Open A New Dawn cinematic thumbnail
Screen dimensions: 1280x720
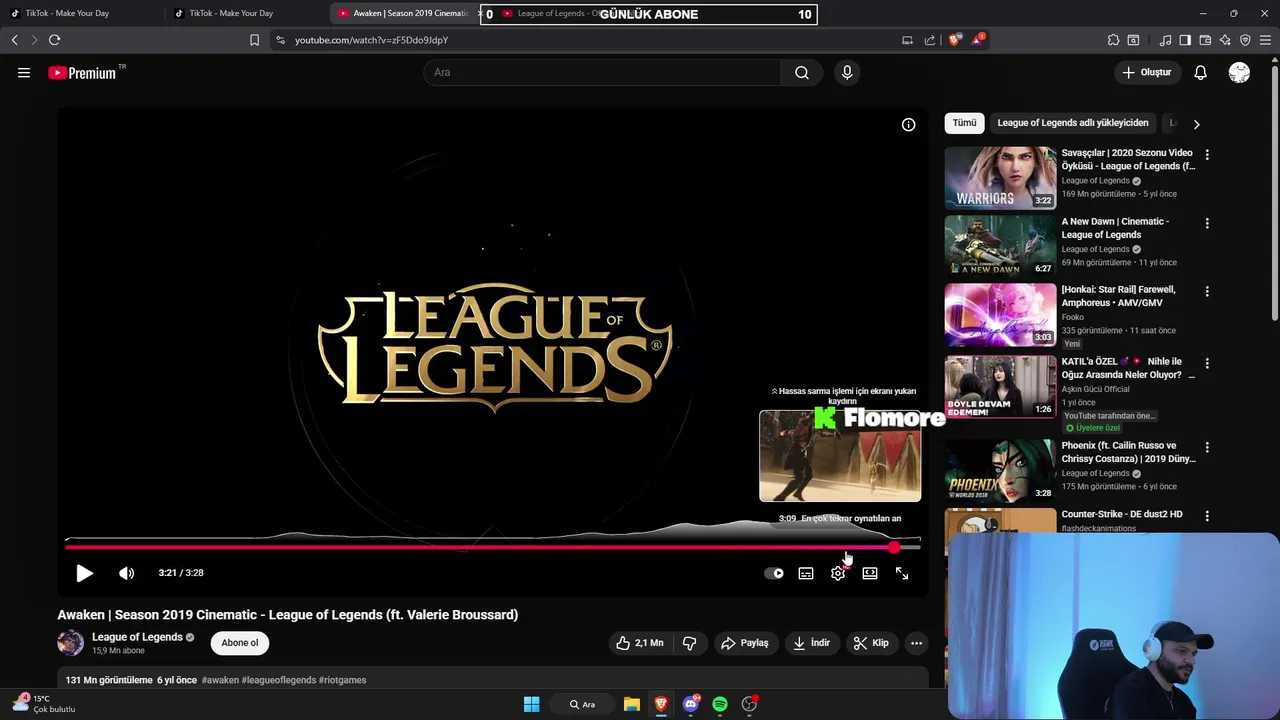pos(1000,246)
